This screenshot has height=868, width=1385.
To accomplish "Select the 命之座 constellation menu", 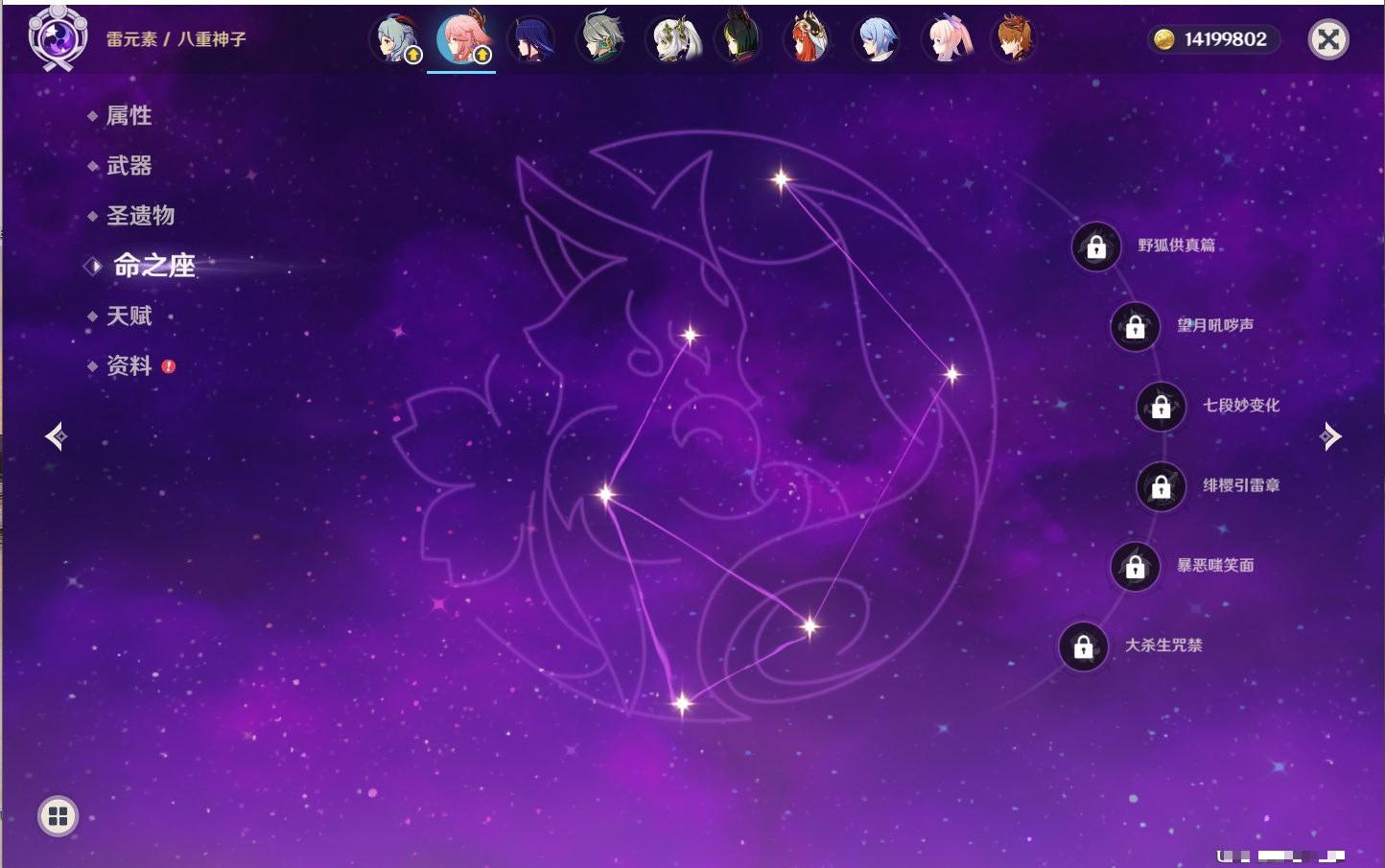I will coord(153,266).
